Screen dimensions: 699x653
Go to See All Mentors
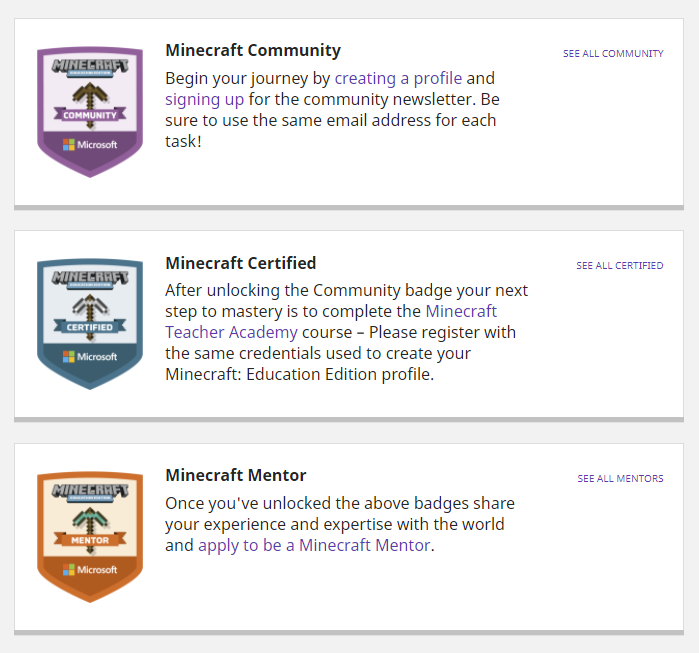[620, 479]
